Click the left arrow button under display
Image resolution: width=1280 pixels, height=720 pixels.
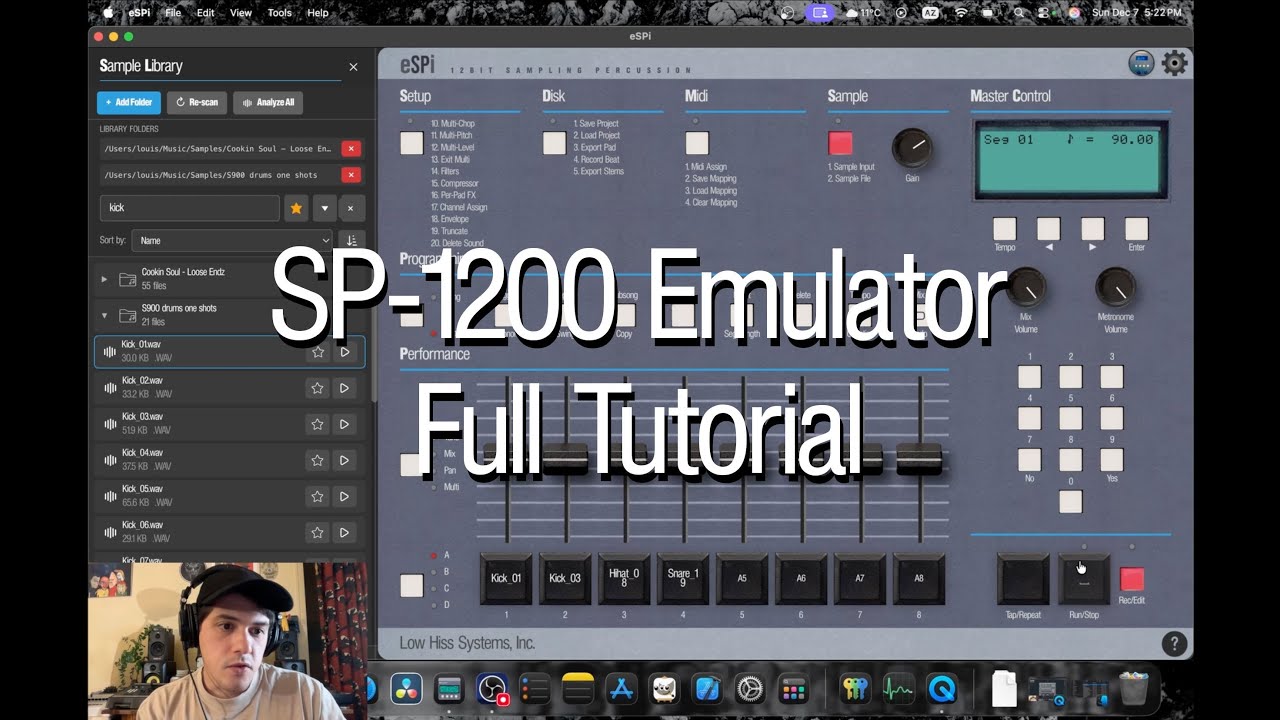[1048, 229]
